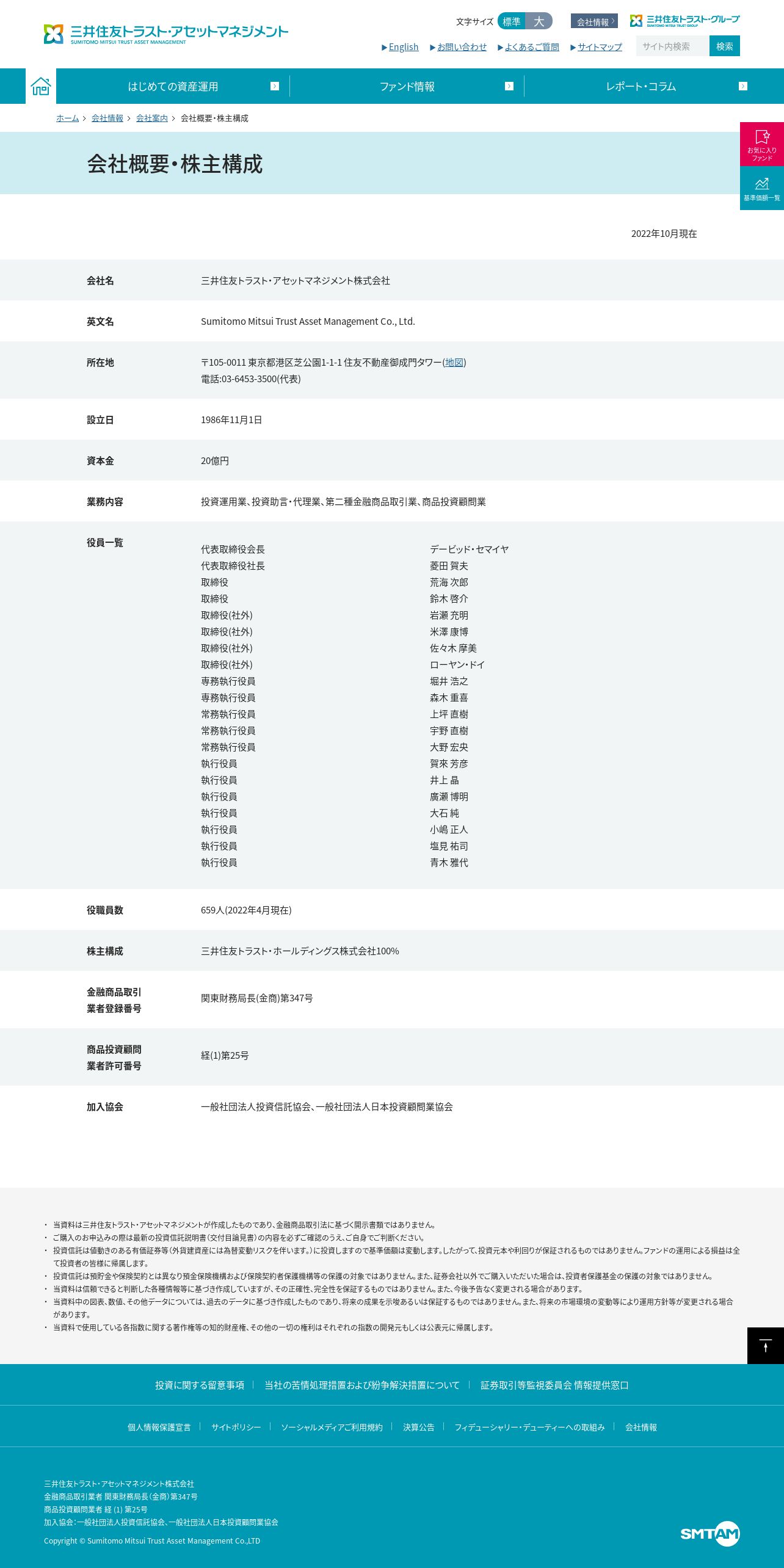Expand the ファンド情報 arrow
The height and width of the screenshot is (1568, 784).
[509, 86]
